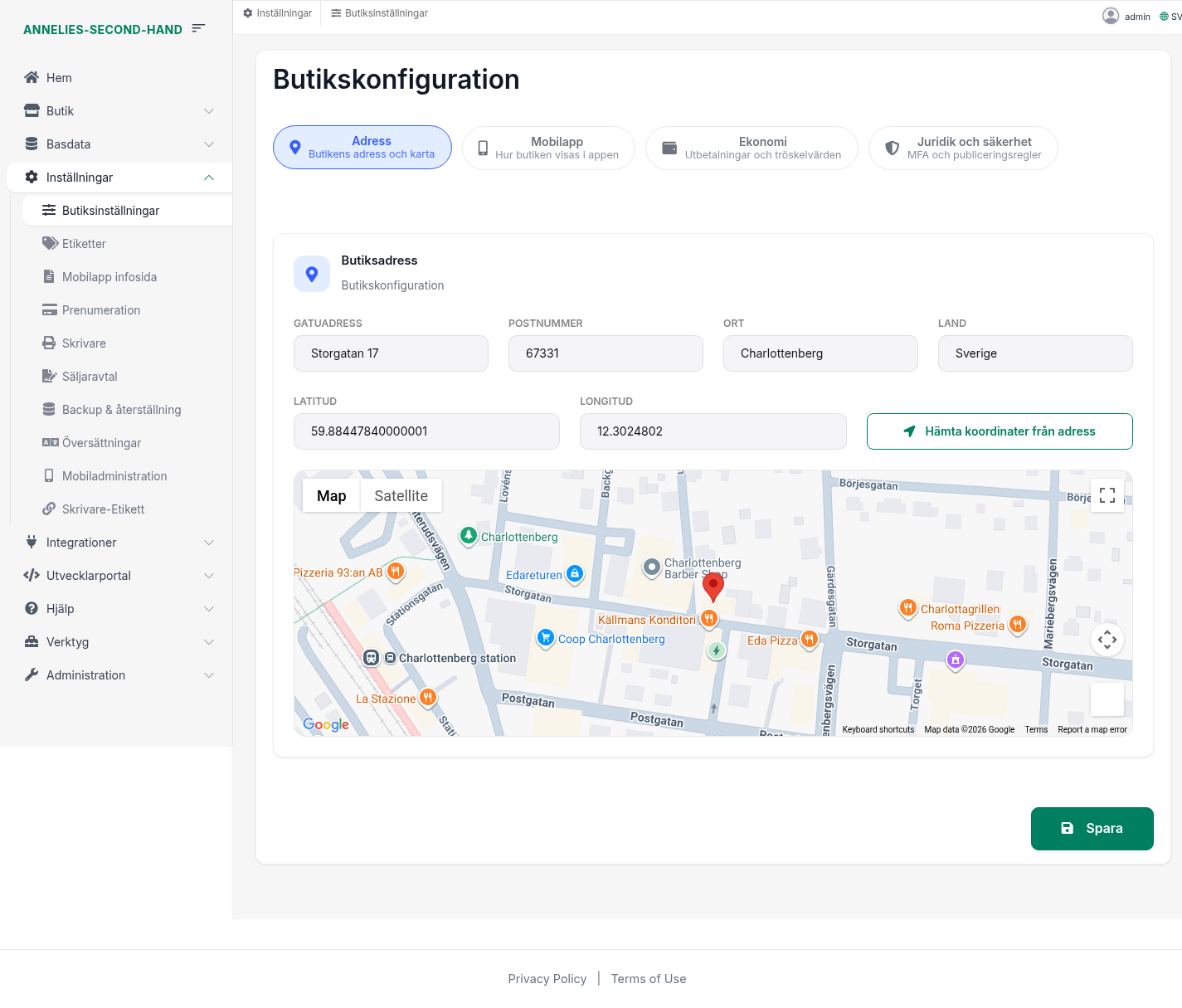Select the Map view type
The image size is (1182, 1008).
coord(331,496)
